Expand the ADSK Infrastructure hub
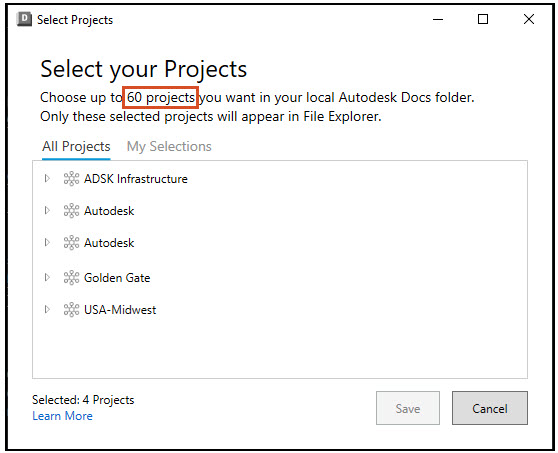Viewport: 558px width, 453px height. pyautogui.click(x=47, y=178)
